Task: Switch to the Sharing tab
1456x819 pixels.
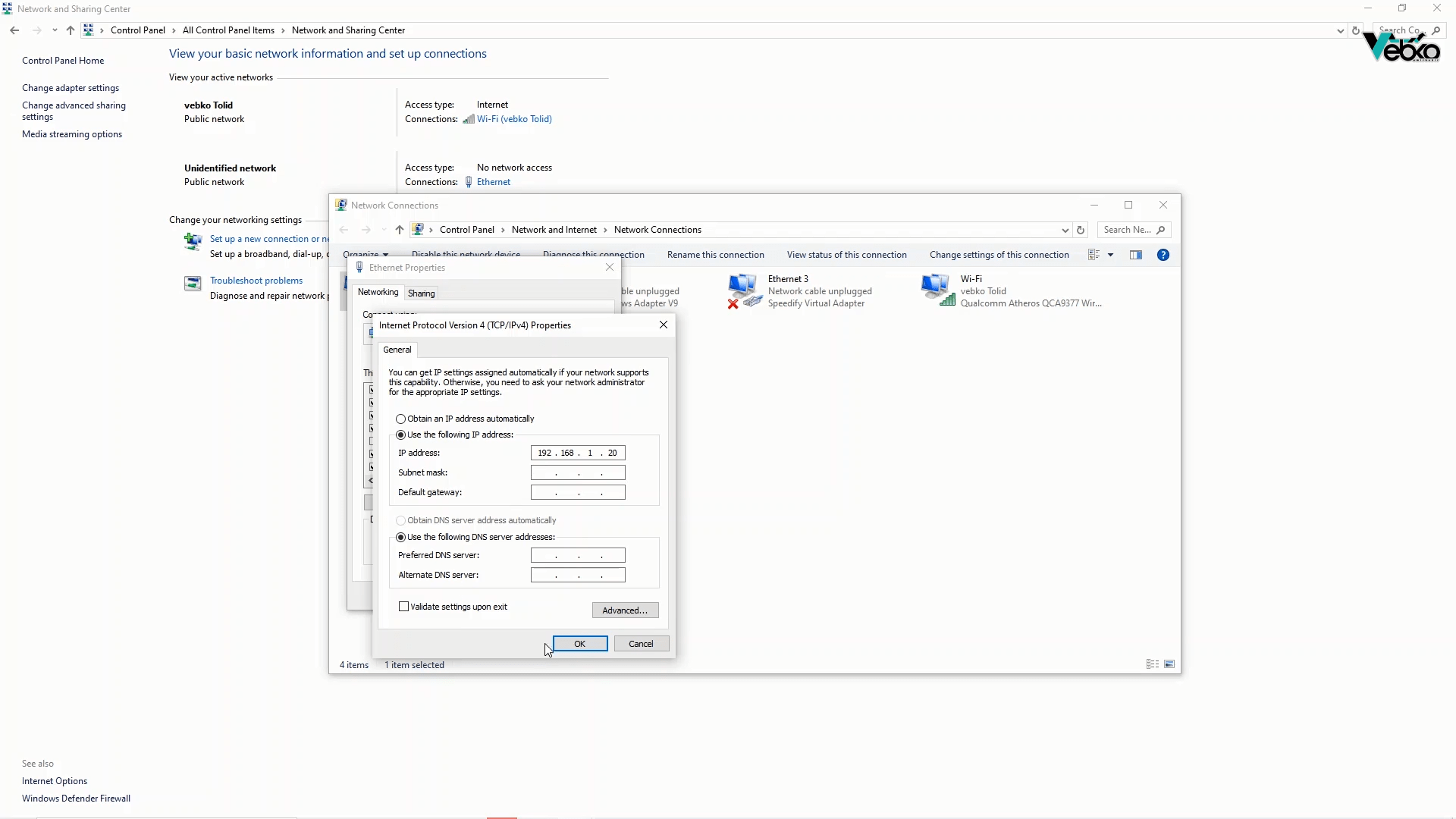Action: pos(421,293)
